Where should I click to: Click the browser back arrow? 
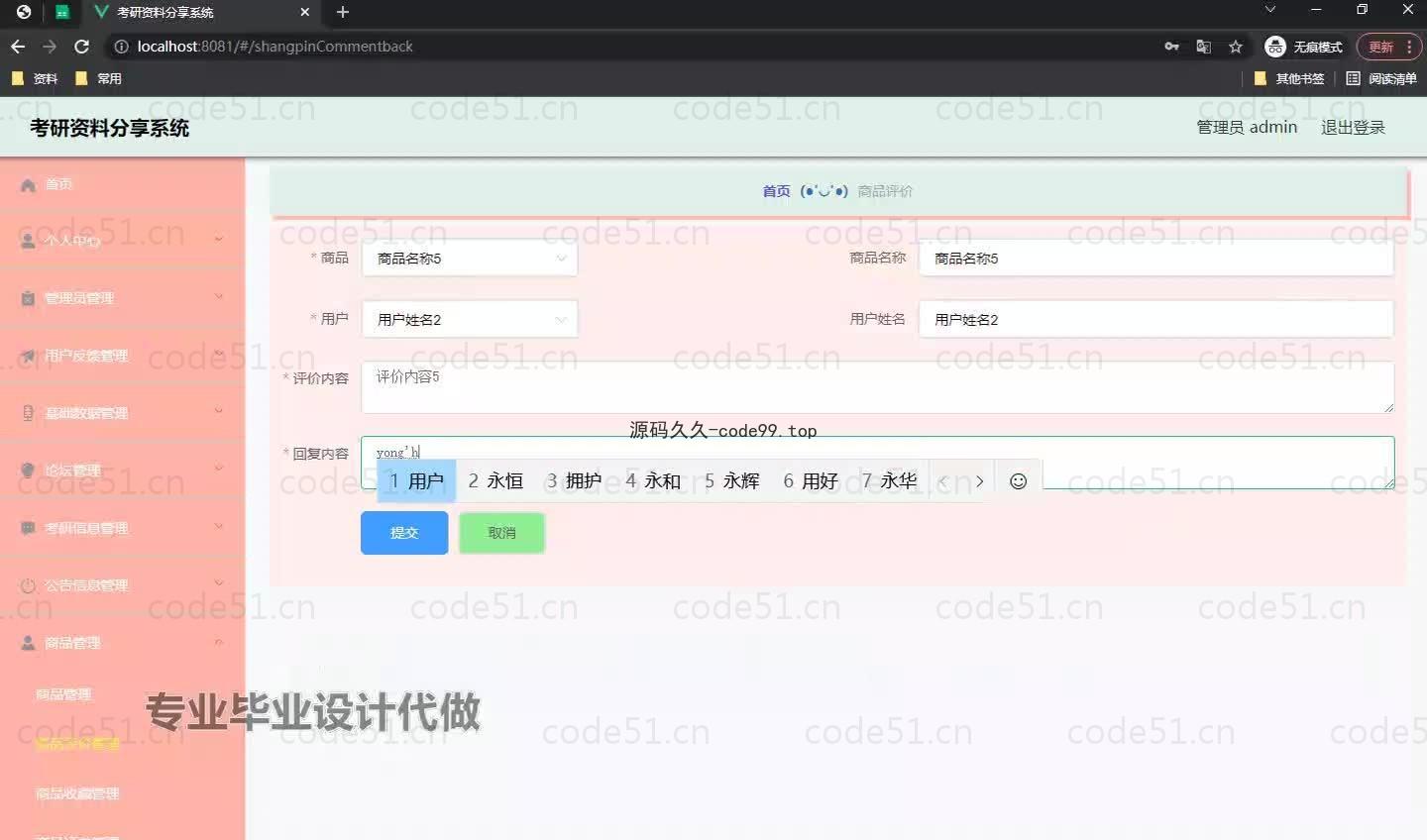pyautogui.click(x=18, y=47)
